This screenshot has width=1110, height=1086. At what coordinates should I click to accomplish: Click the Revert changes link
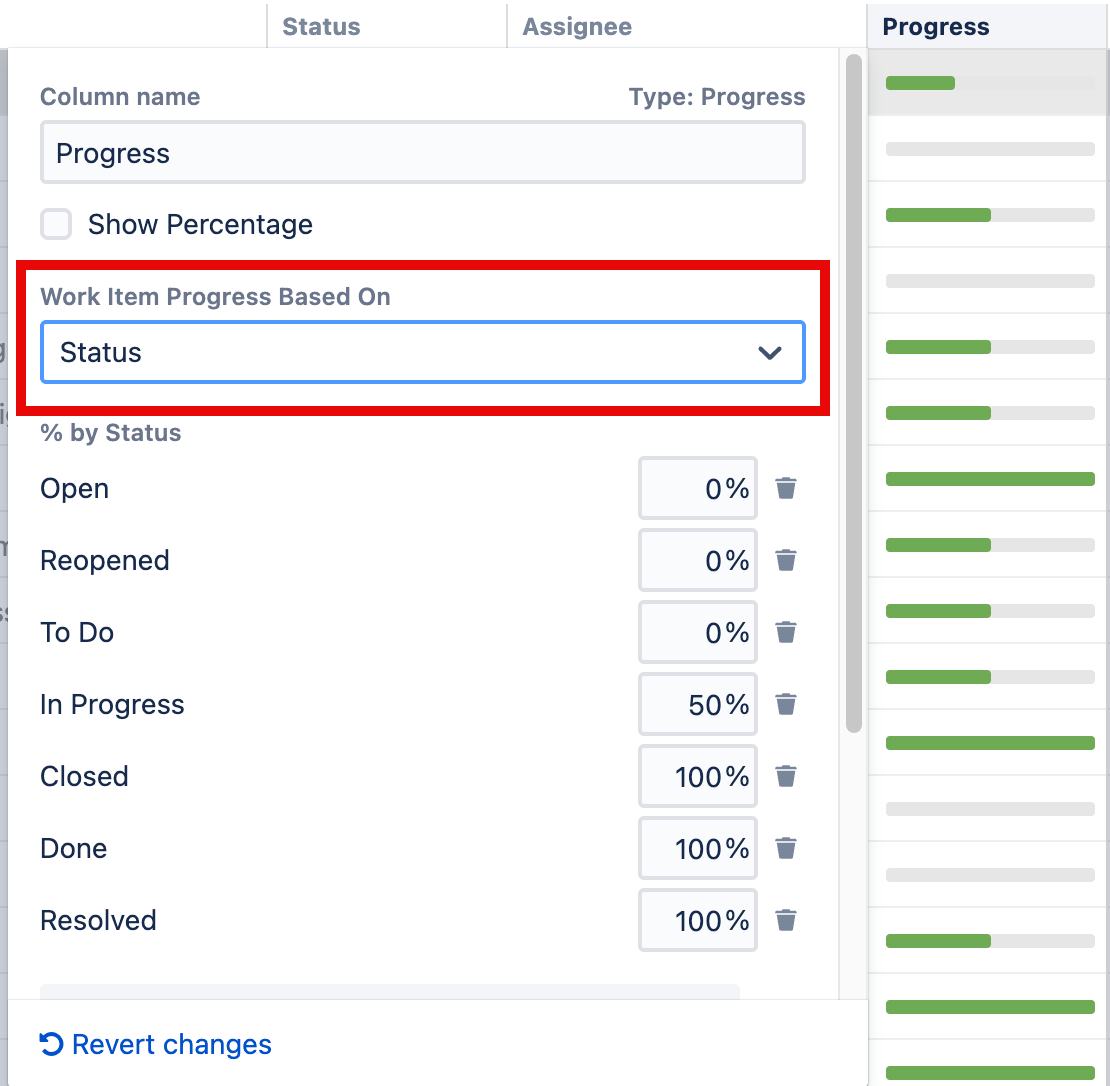[x=170, y=1044]
